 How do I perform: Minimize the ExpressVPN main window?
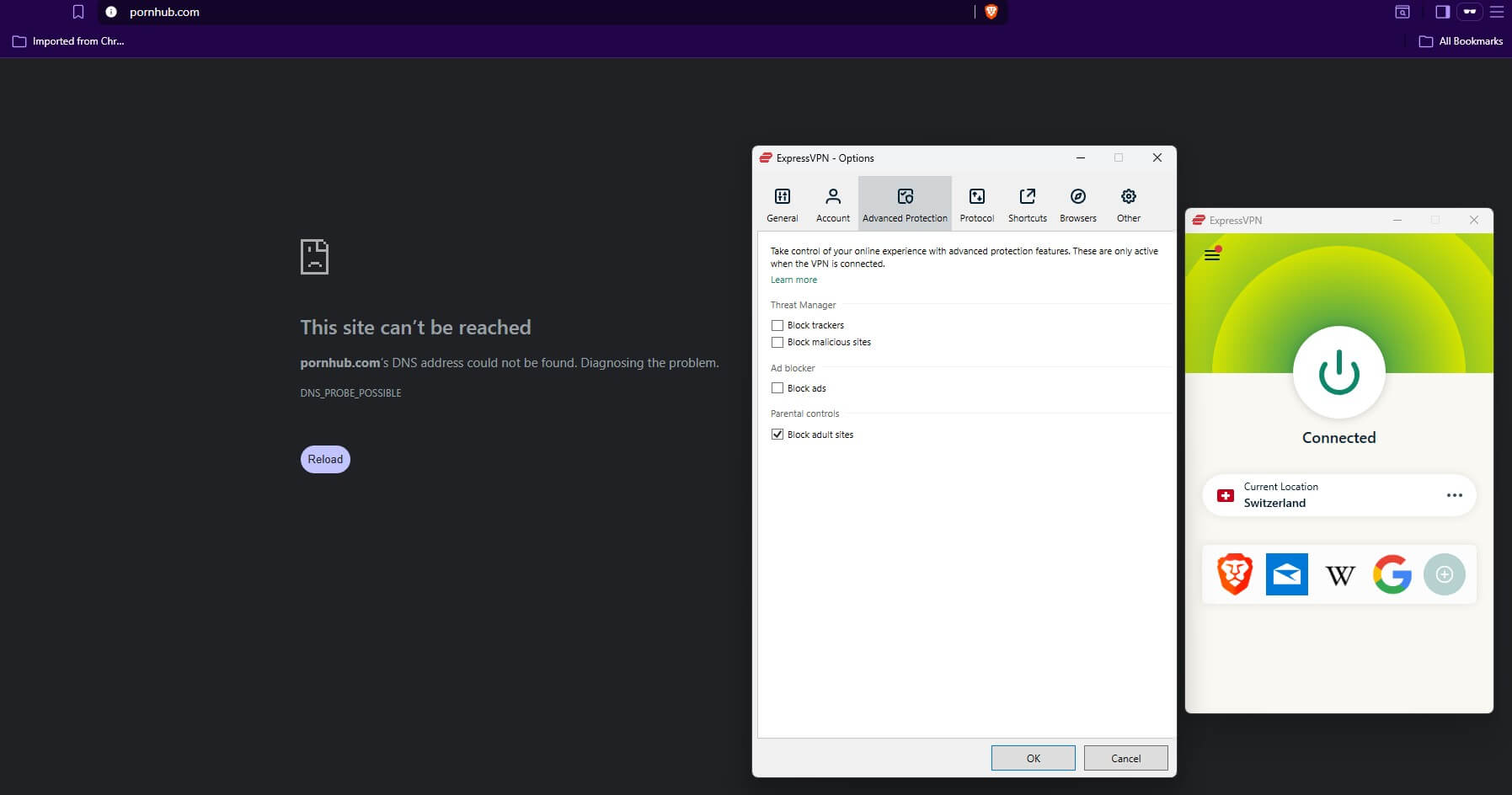tap(1397, 220)
